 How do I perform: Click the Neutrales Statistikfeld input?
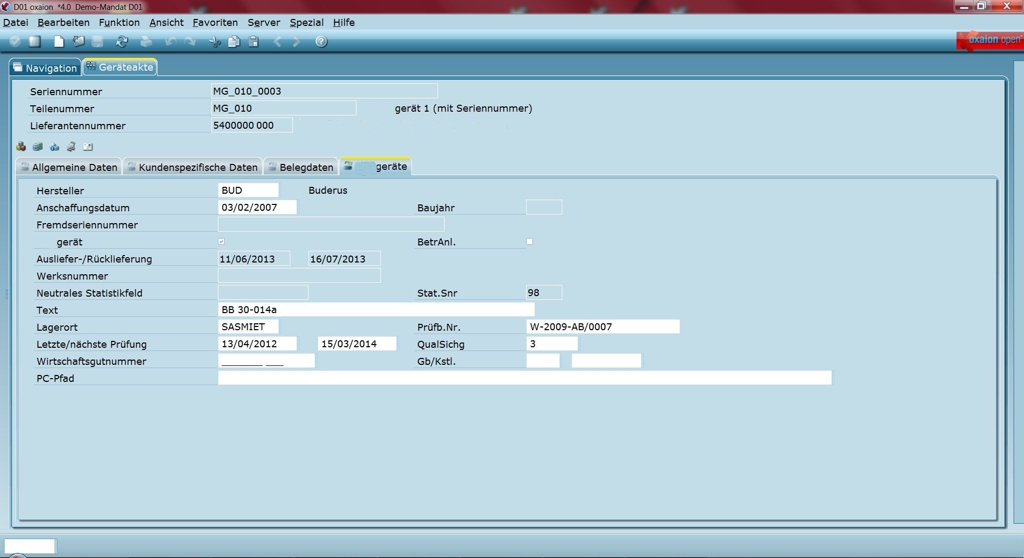263,293
